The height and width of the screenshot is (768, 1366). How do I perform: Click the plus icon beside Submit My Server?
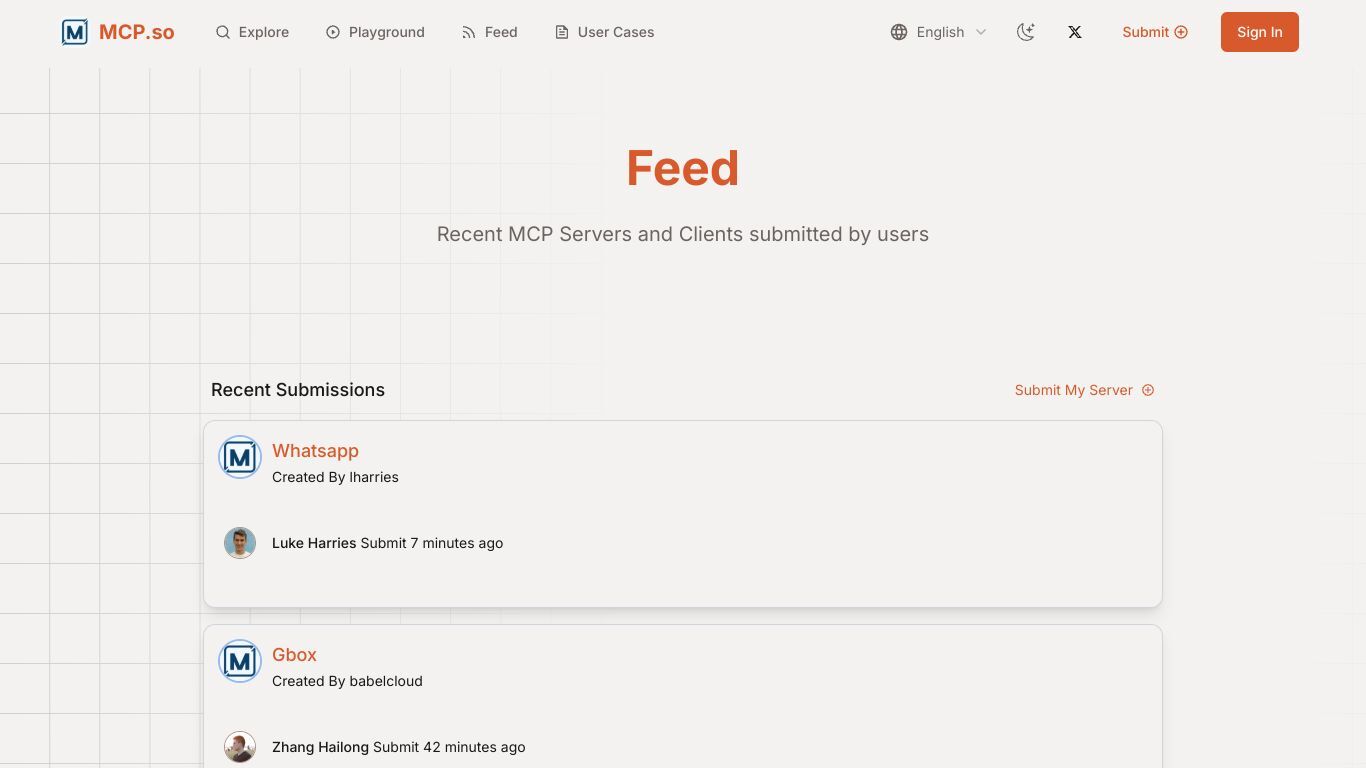1148,390
